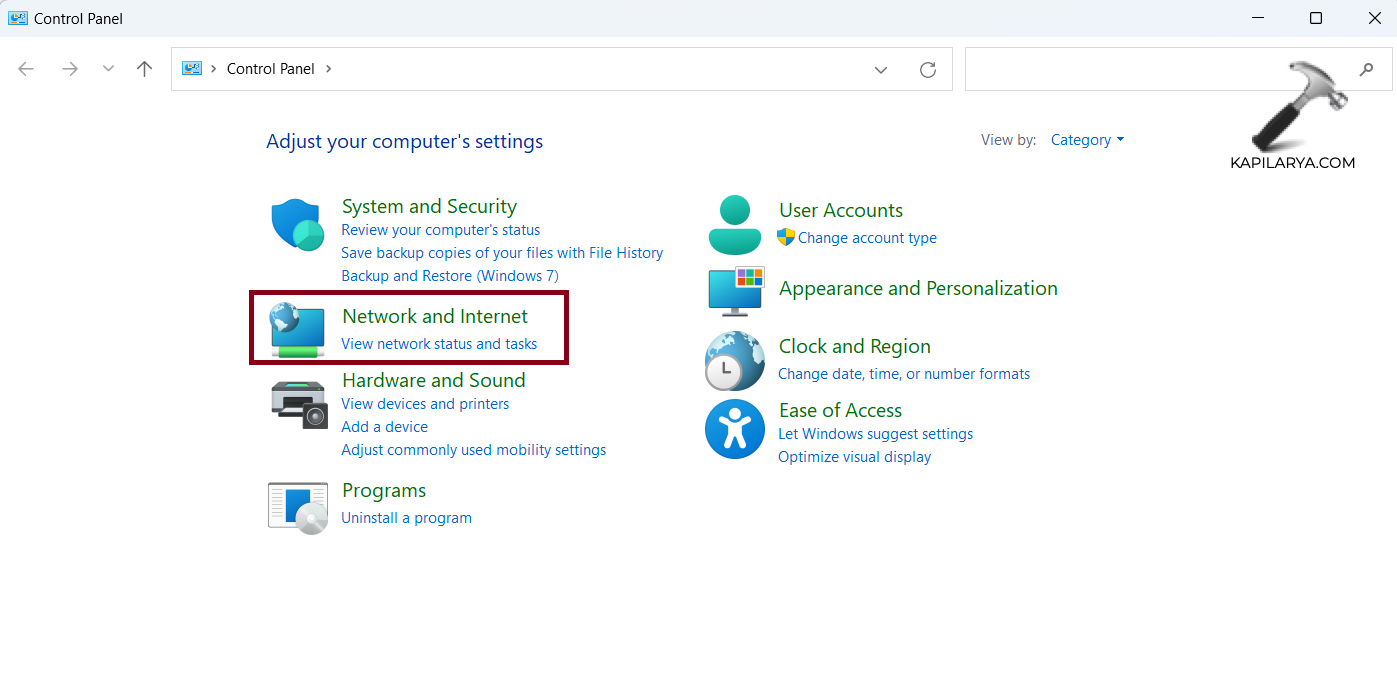Click the System and Security shield icon
The height and width of the screenshot is (682, 1397).
[296, 224]
